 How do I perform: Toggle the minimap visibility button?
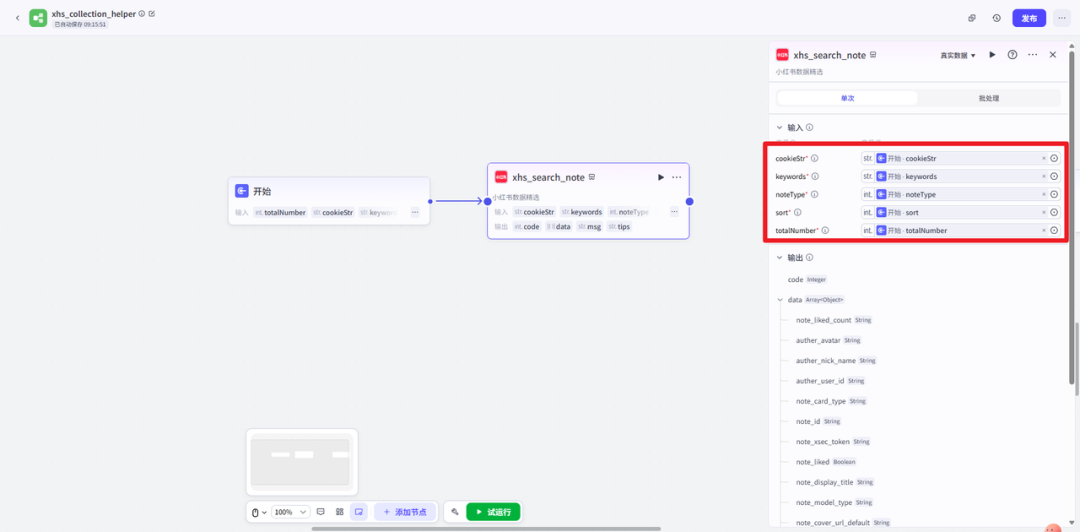(x=359, y=512)
